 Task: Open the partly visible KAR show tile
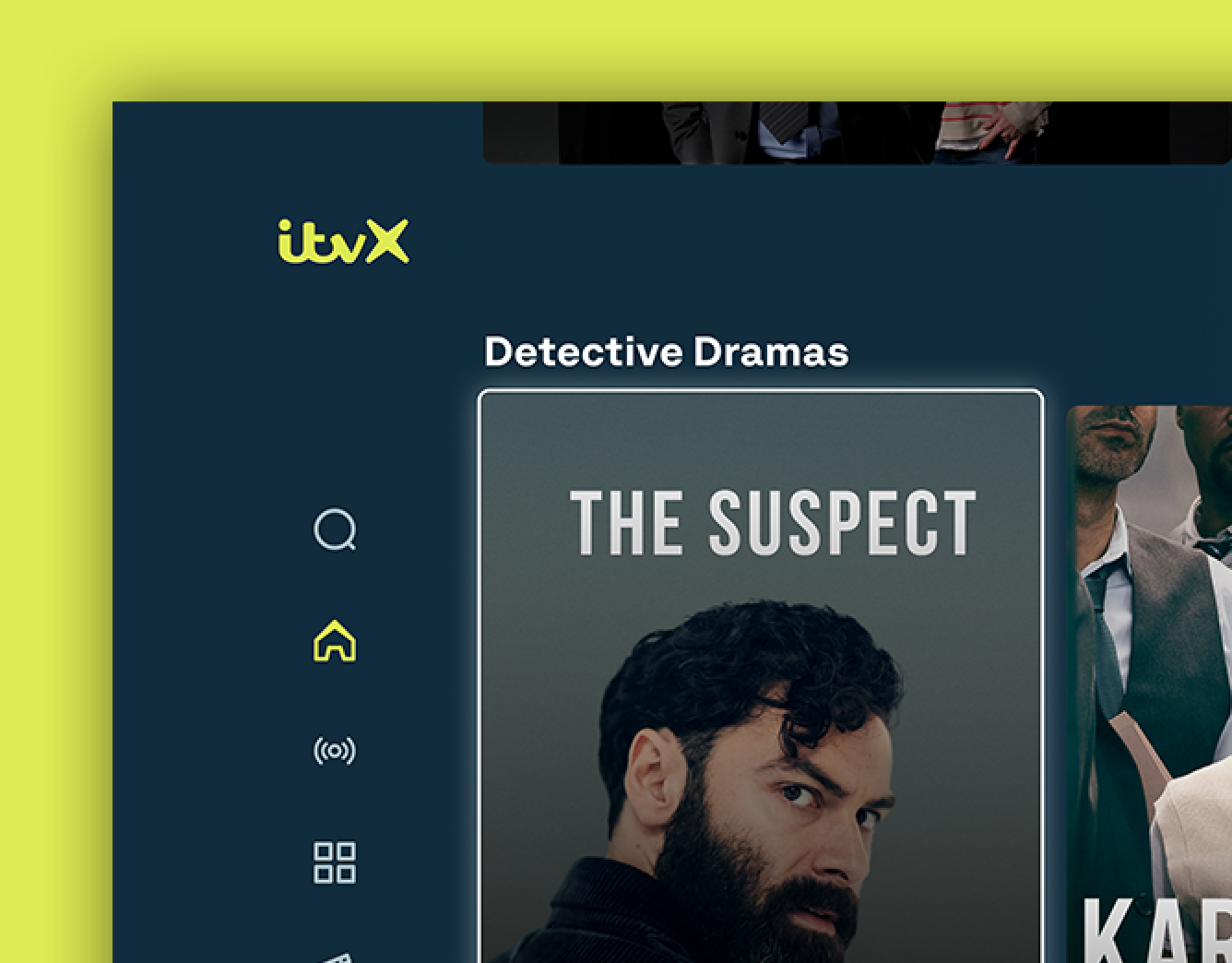pos(1149,684)
